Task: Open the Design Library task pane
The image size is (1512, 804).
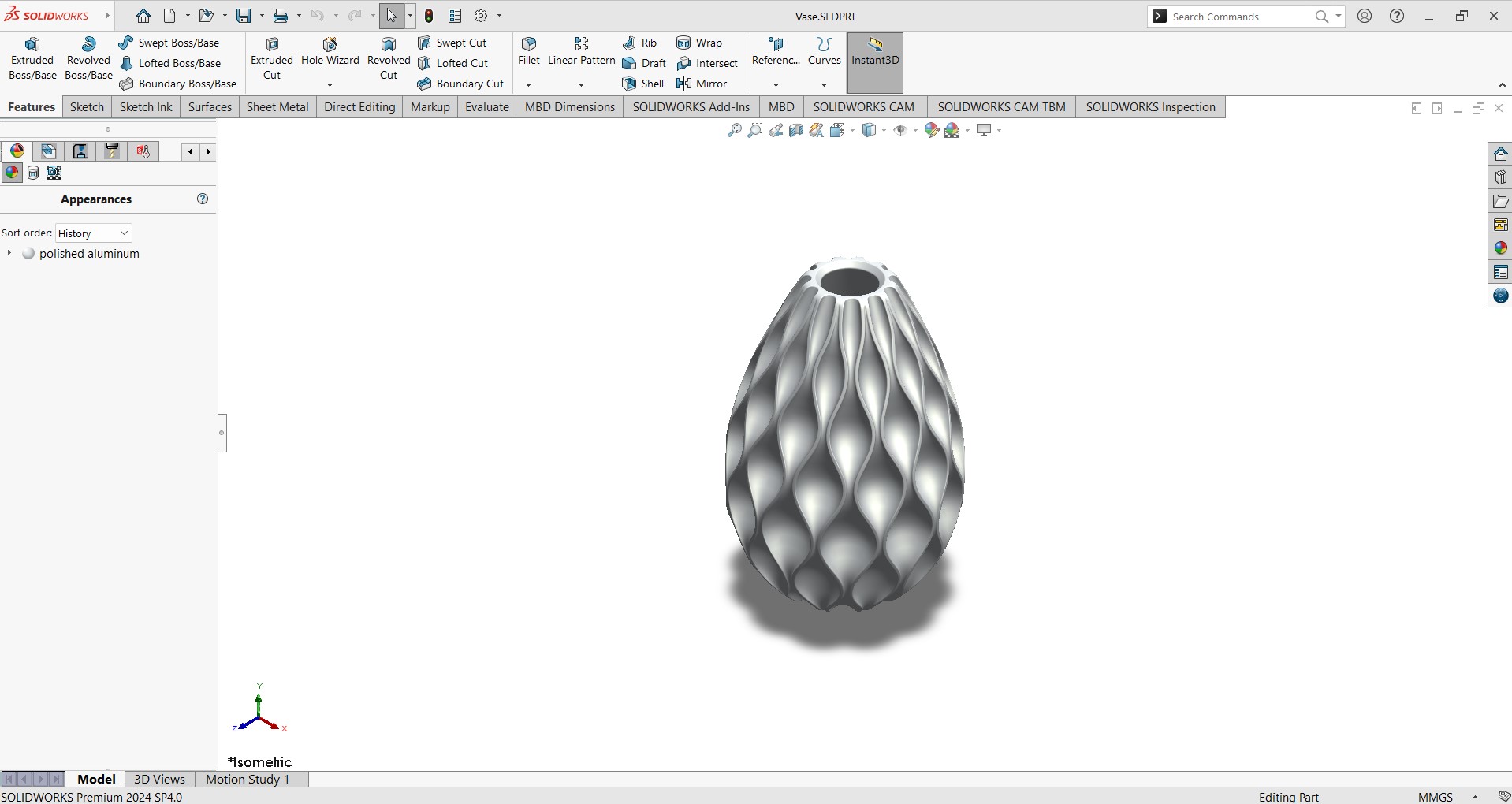Action: pyautogui.click(x=1500, y=177)
